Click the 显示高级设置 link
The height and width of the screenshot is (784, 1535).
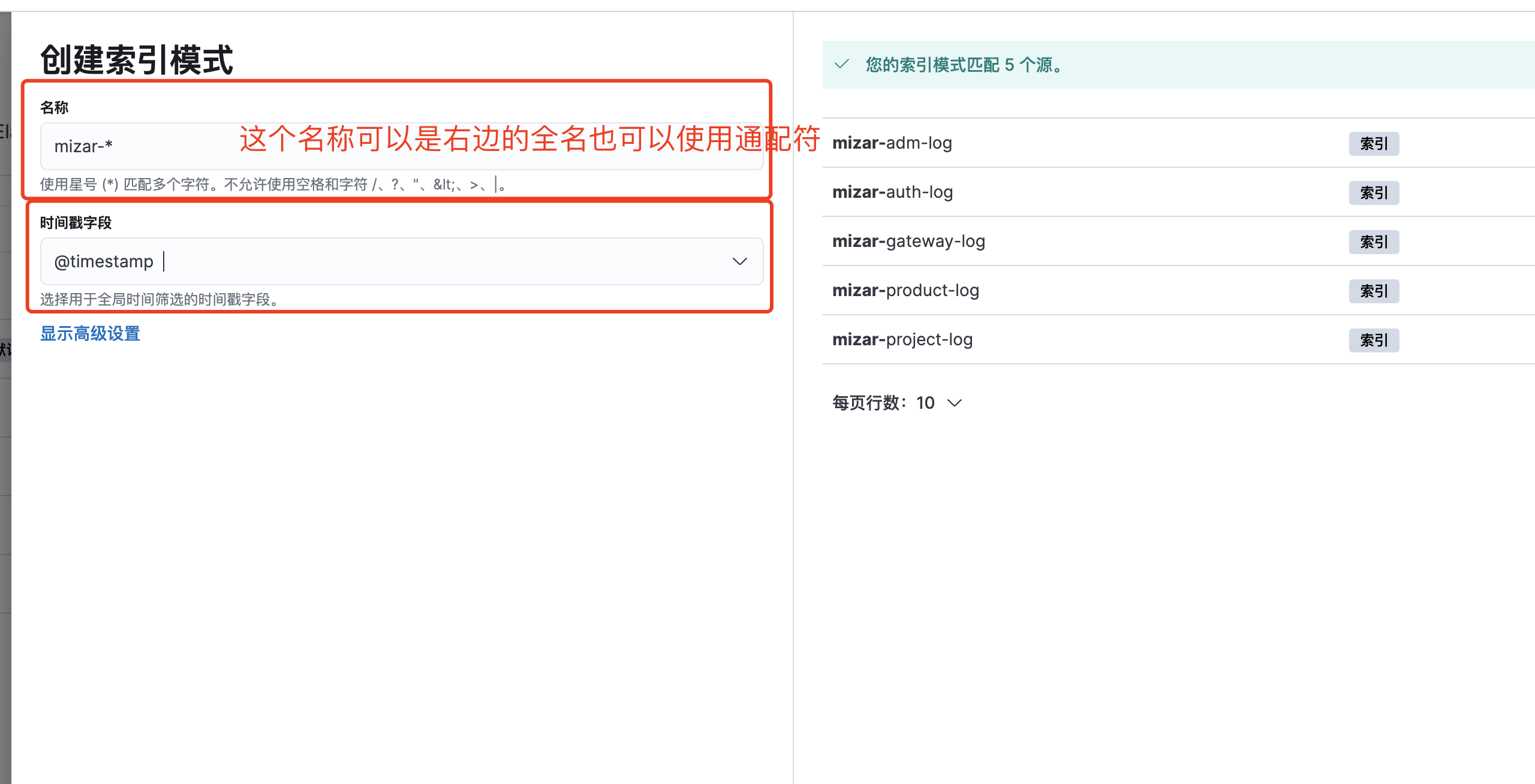(x=90, y=333)
